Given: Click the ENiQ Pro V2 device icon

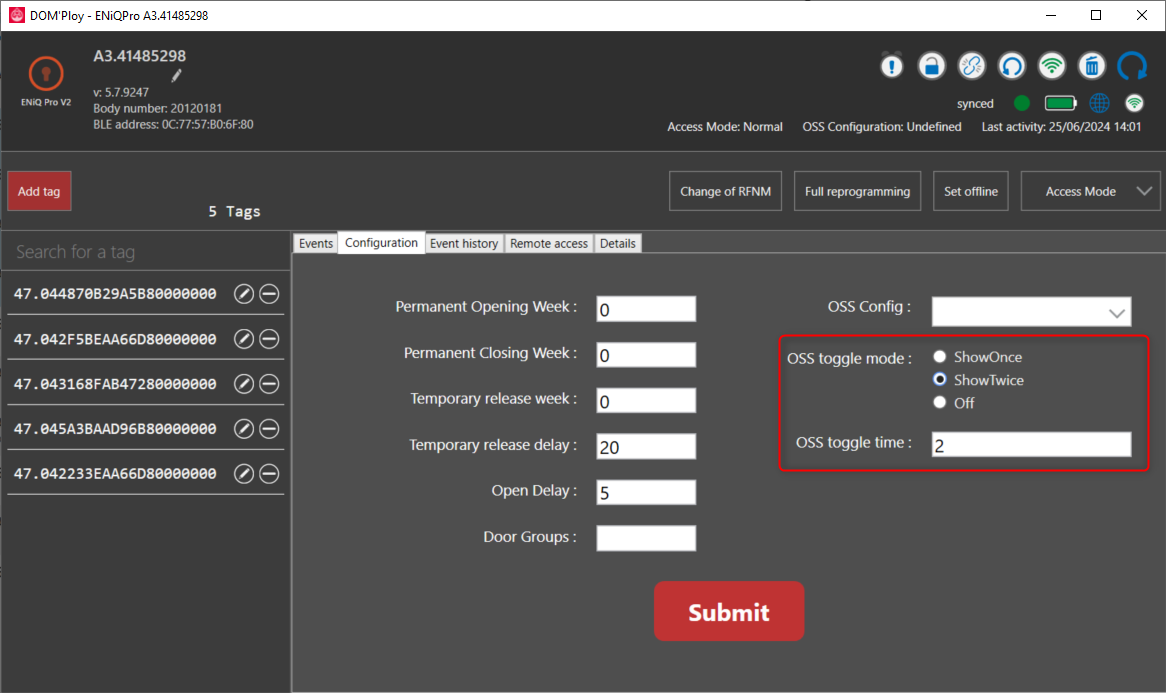Looking at the screenshot, I should tap(46, 74).
